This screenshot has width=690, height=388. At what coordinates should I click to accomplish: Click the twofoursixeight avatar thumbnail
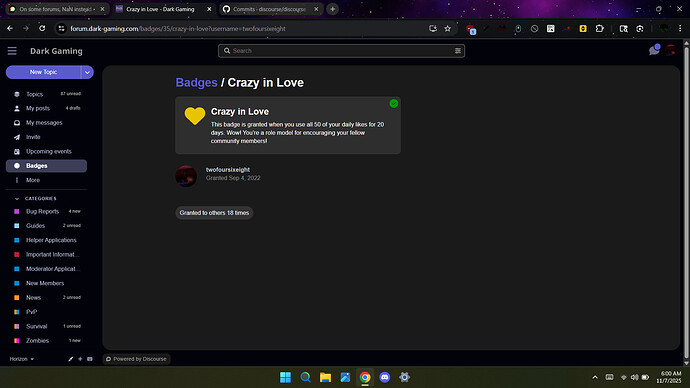coord(186,176)
